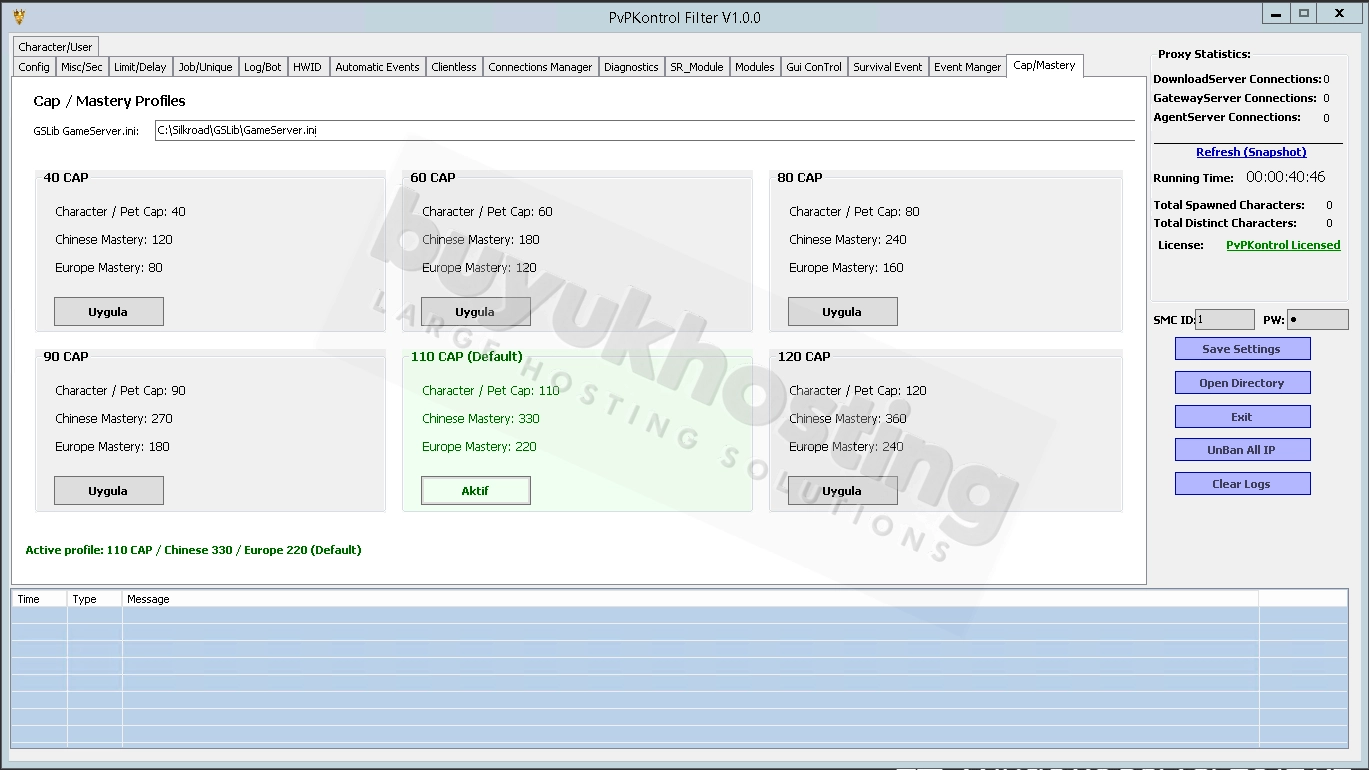Select the Job/Unique tab

[205, 67]
